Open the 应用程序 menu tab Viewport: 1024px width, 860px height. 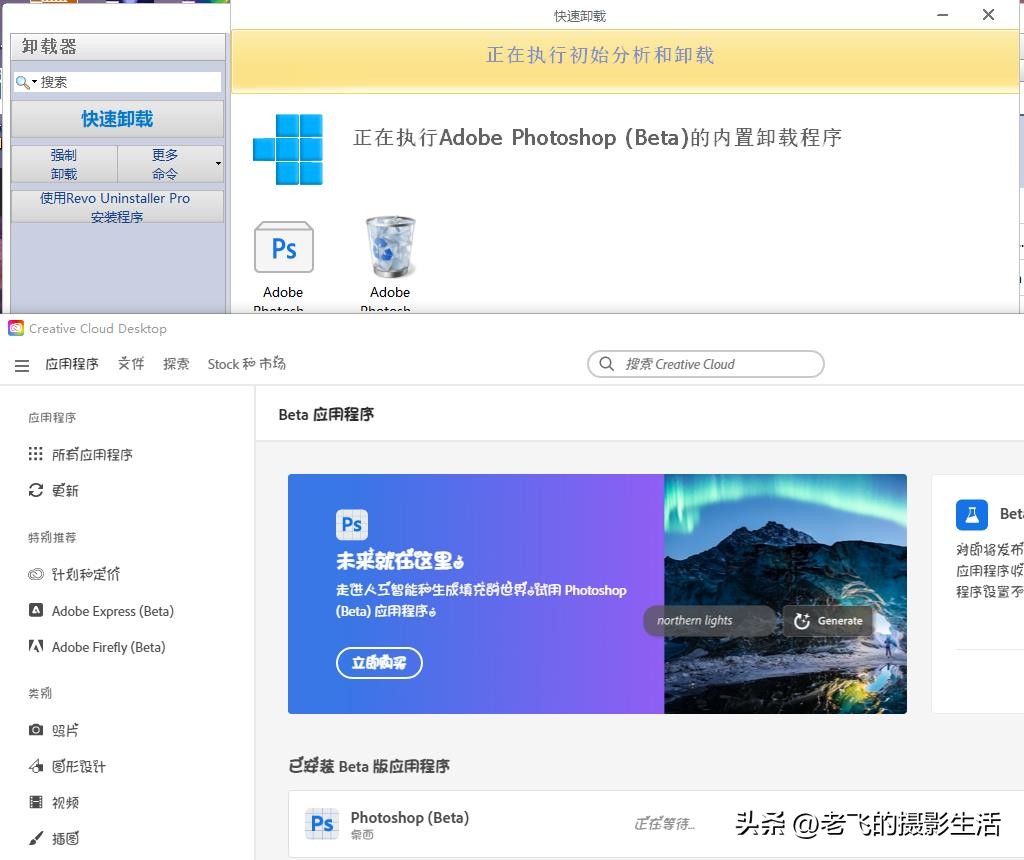click(72, 364)
